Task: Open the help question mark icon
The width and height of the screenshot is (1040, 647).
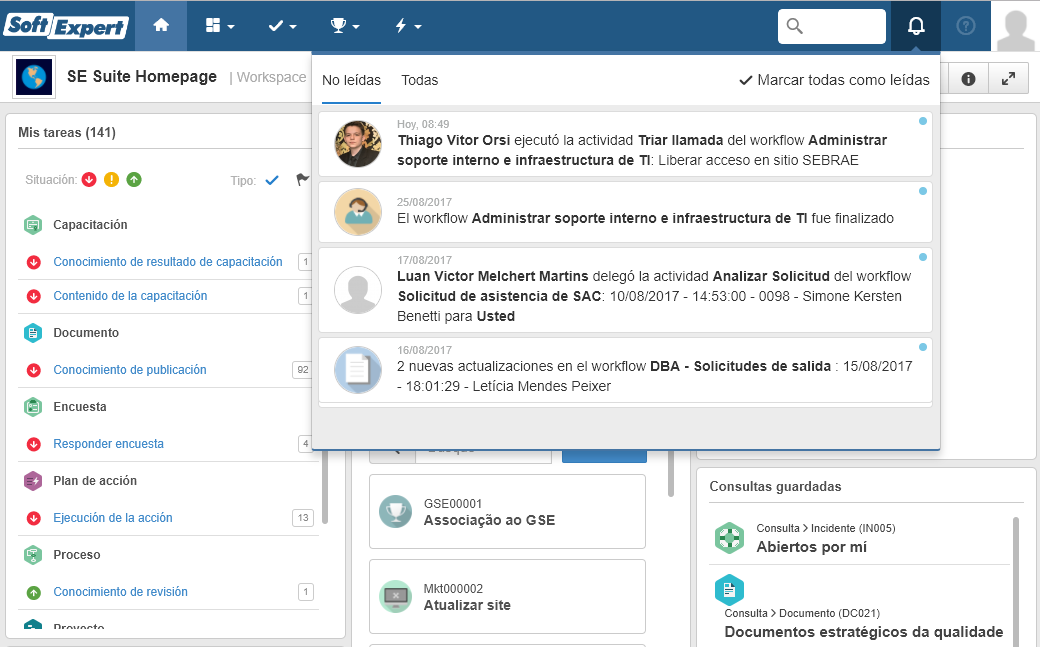Action: [966, 26]
